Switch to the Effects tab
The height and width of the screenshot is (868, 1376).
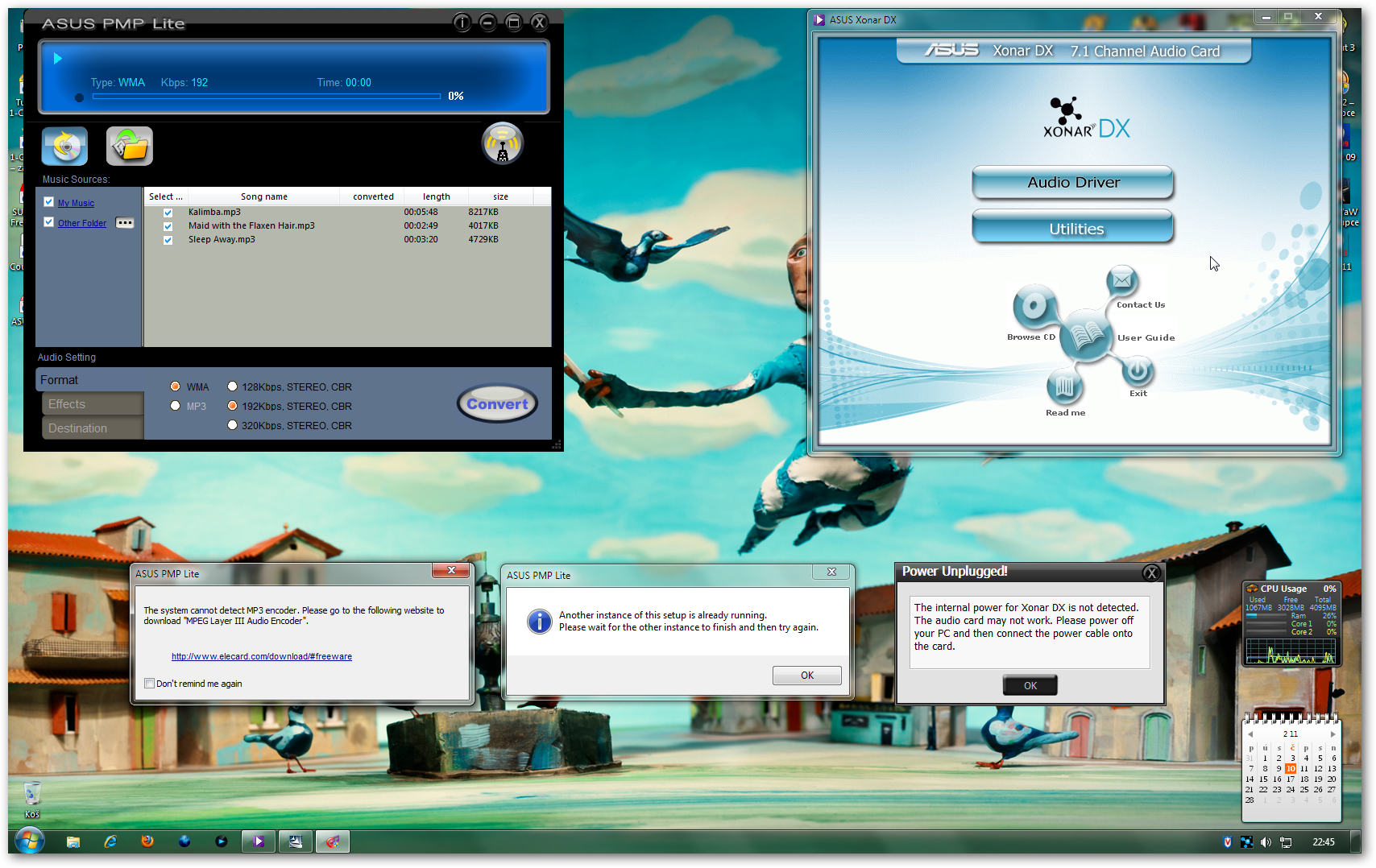click(93, 404)
